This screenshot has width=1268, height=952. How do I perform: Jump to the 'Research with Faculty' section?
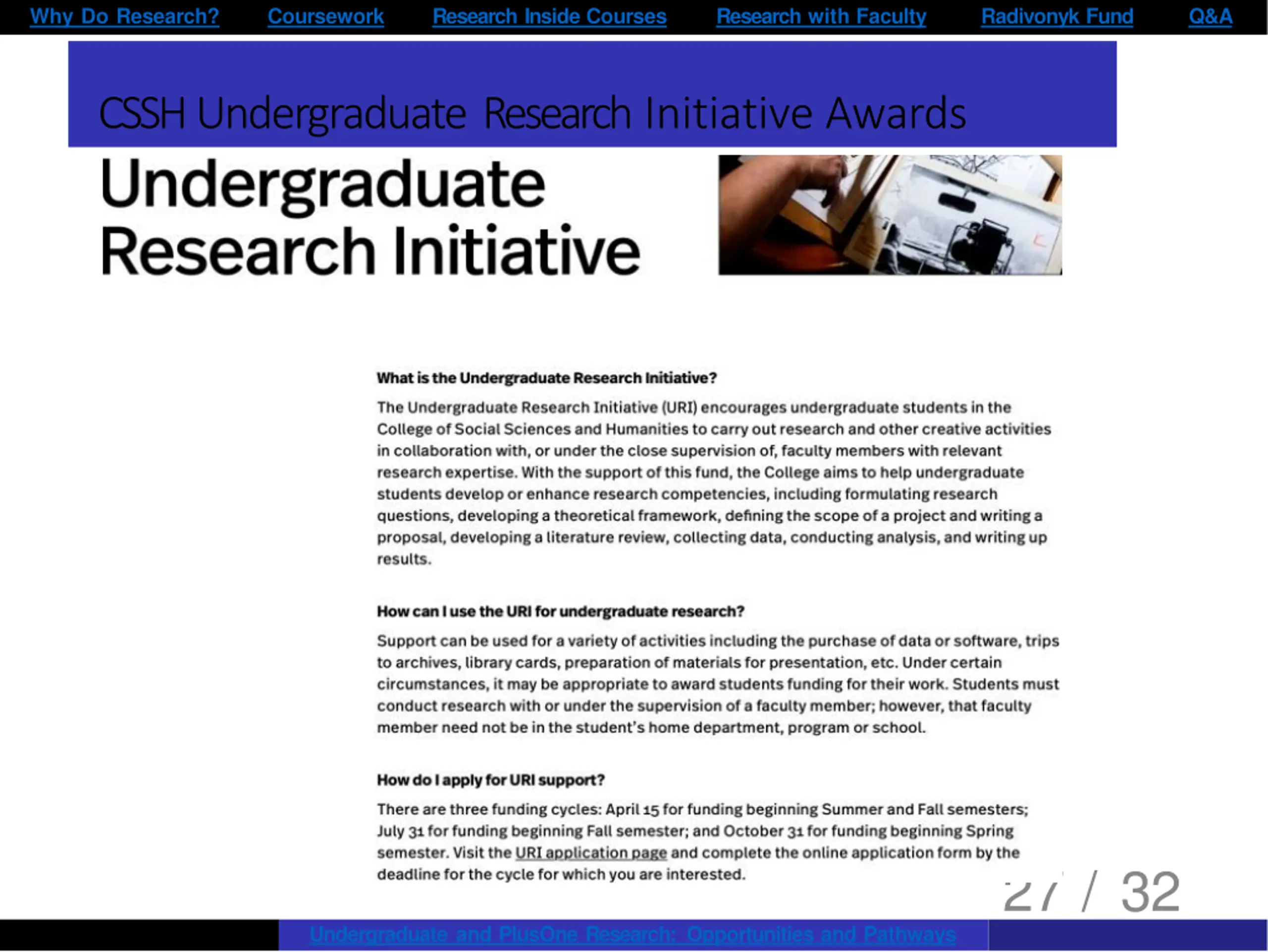pos(821,16)
